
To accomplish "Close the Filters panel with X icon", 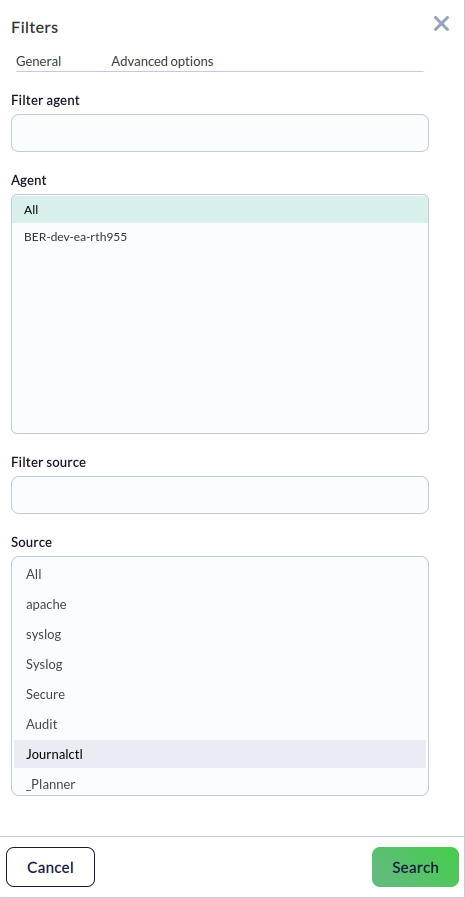I will click(441, 23).
